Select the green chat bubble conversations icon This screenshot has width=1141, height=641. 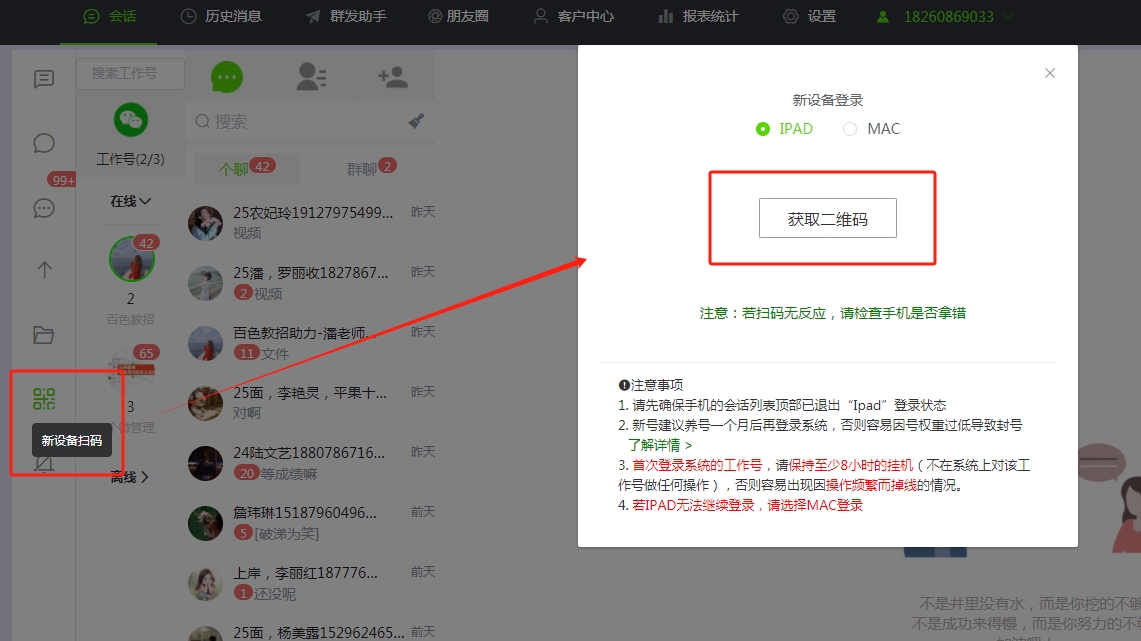click(227, 76)
